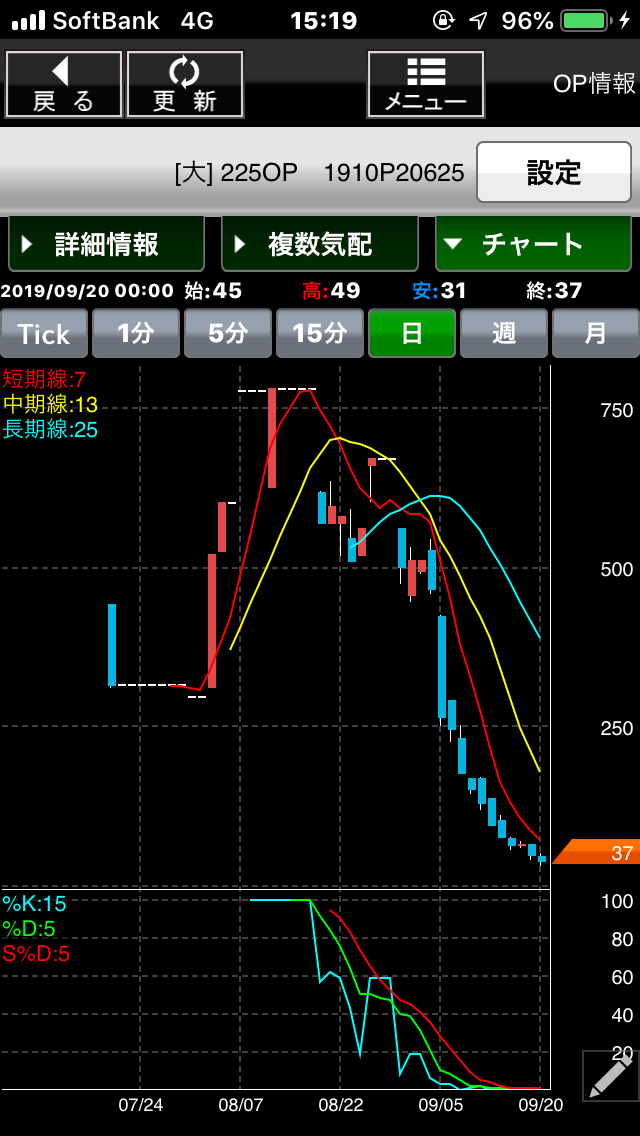This screenshot has width=640, height=1136.
Task: Open the 設定 settings button
Action: coord(553,172)
